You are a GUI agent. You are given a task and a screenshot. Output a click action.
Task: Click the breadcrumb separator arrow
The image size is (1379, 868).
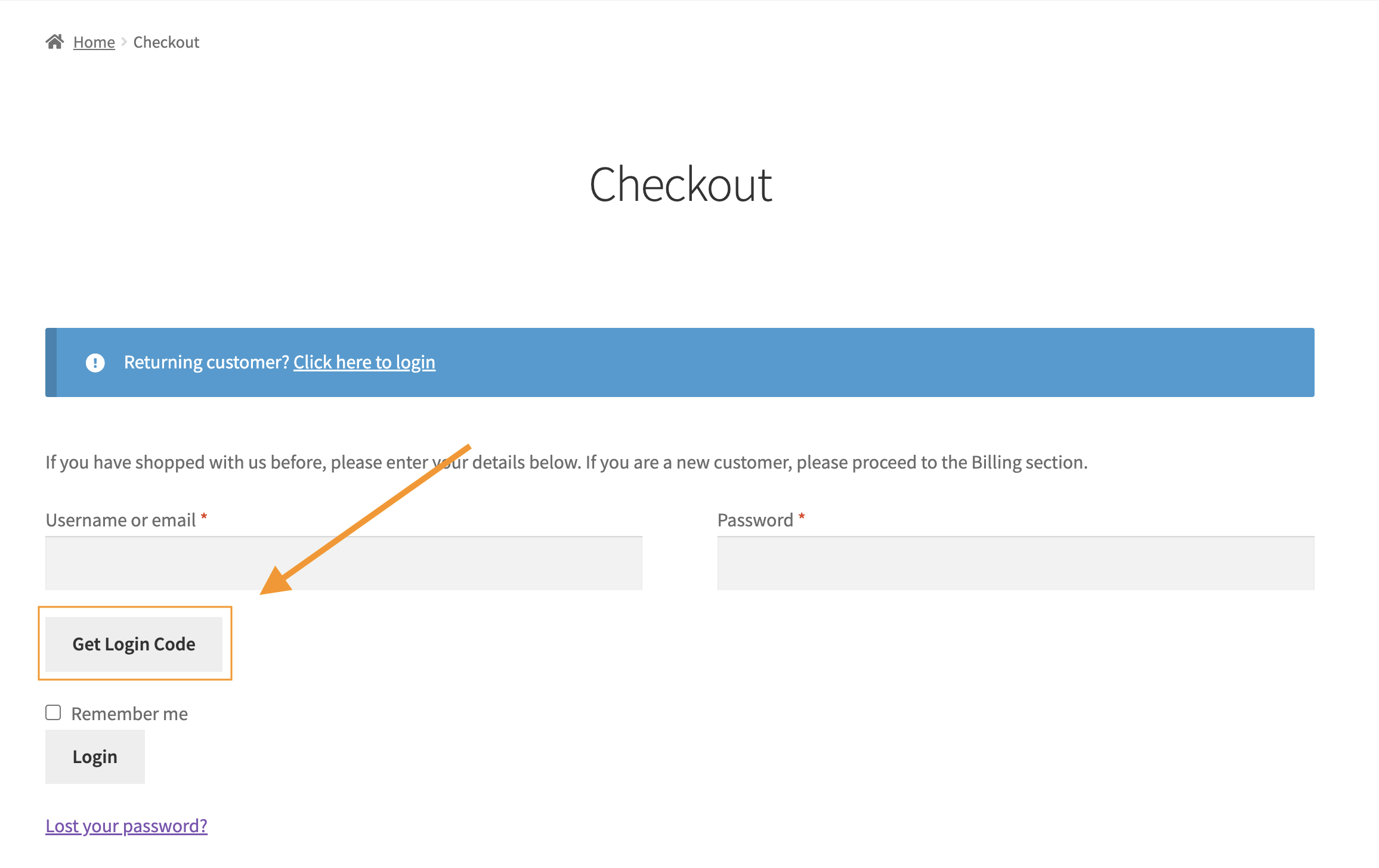point(125,42)
